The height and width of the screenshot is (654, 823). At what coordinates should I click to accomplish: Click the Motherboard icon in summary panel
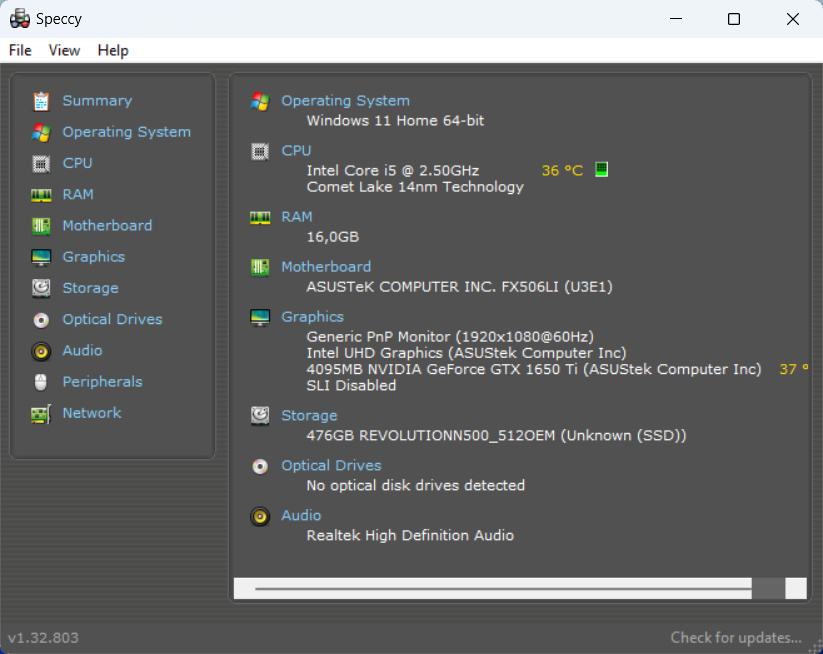coord(260,267)
